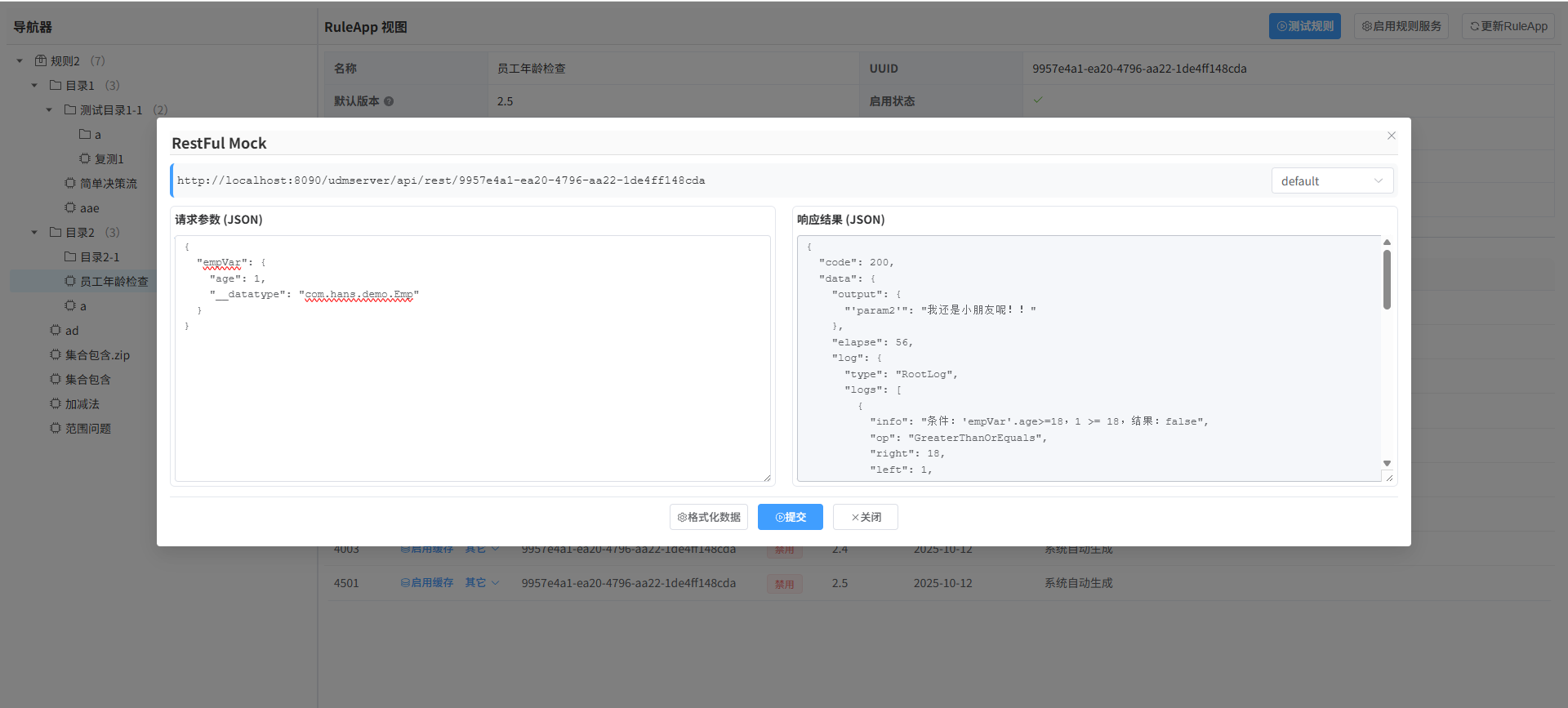1568x708 pixels.
Task: Close the RestFul Mock dialog with X
Action: point(1392,136)
